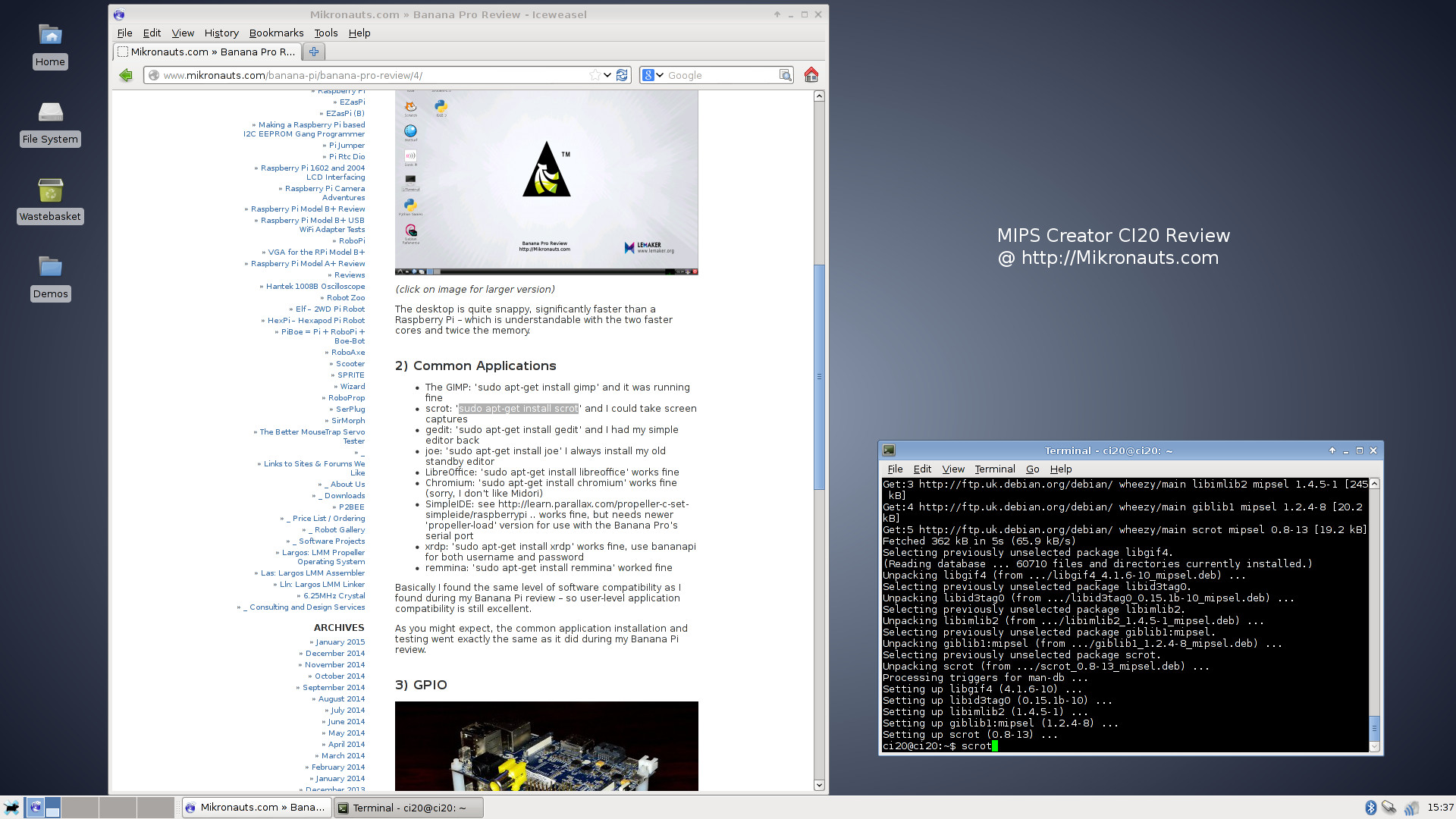Click the browser scrollbar down arrow

[x=819, y=785]
